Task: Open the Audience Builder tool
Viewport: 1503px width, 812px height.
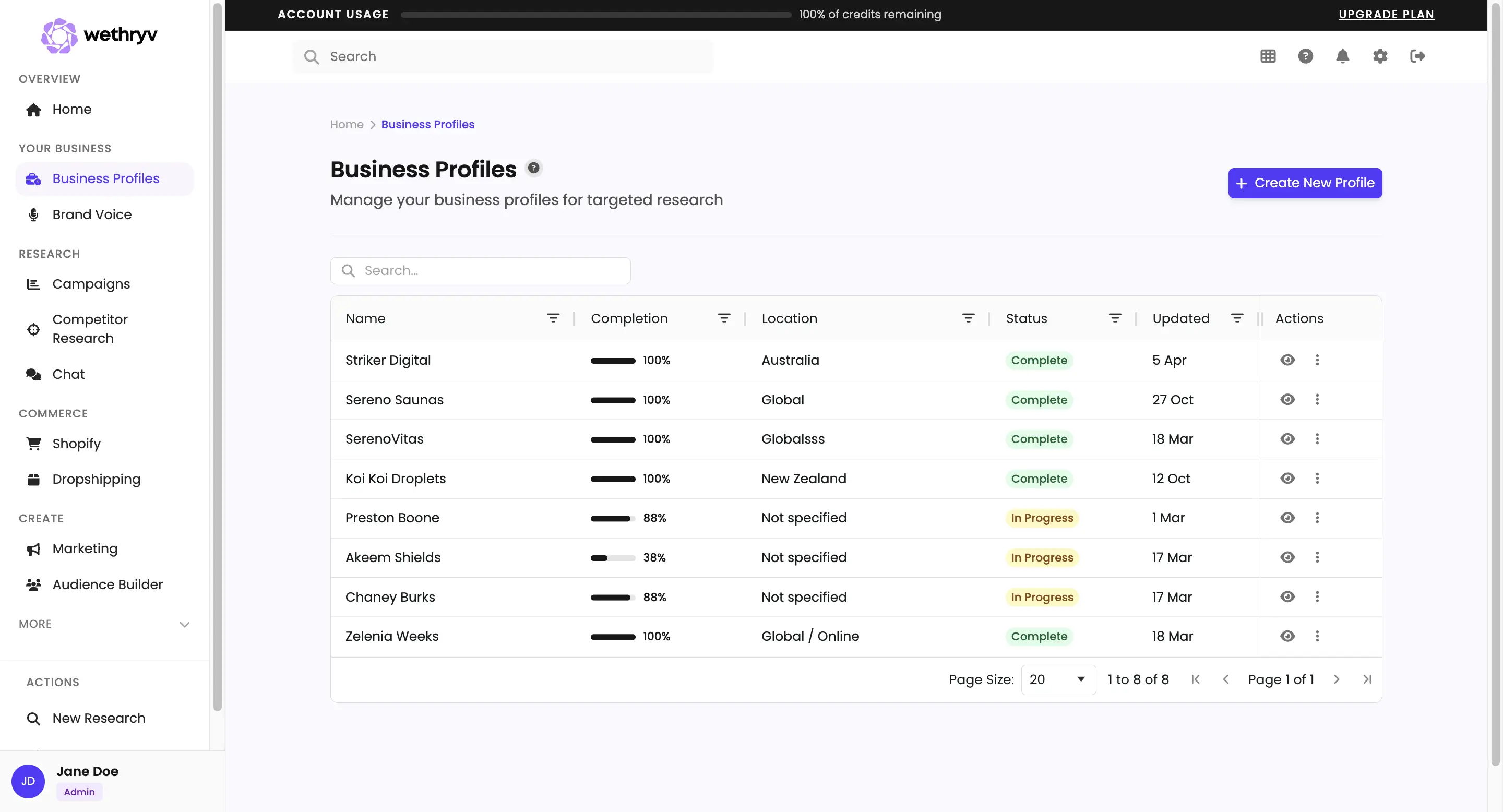Action: (107, 584)
